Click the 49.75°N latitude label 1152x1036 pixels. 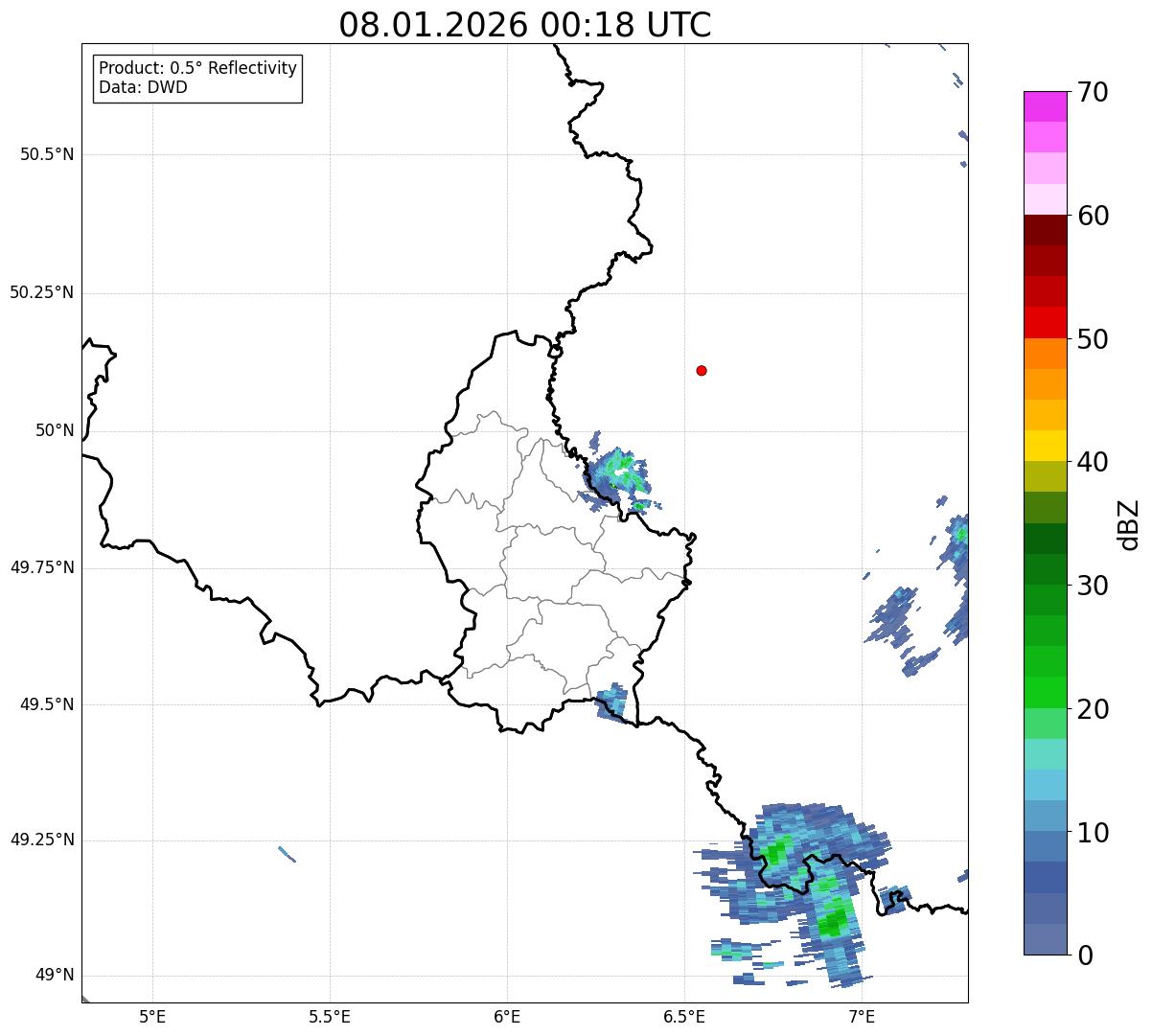pyautogui.click(x=42, y=567)
